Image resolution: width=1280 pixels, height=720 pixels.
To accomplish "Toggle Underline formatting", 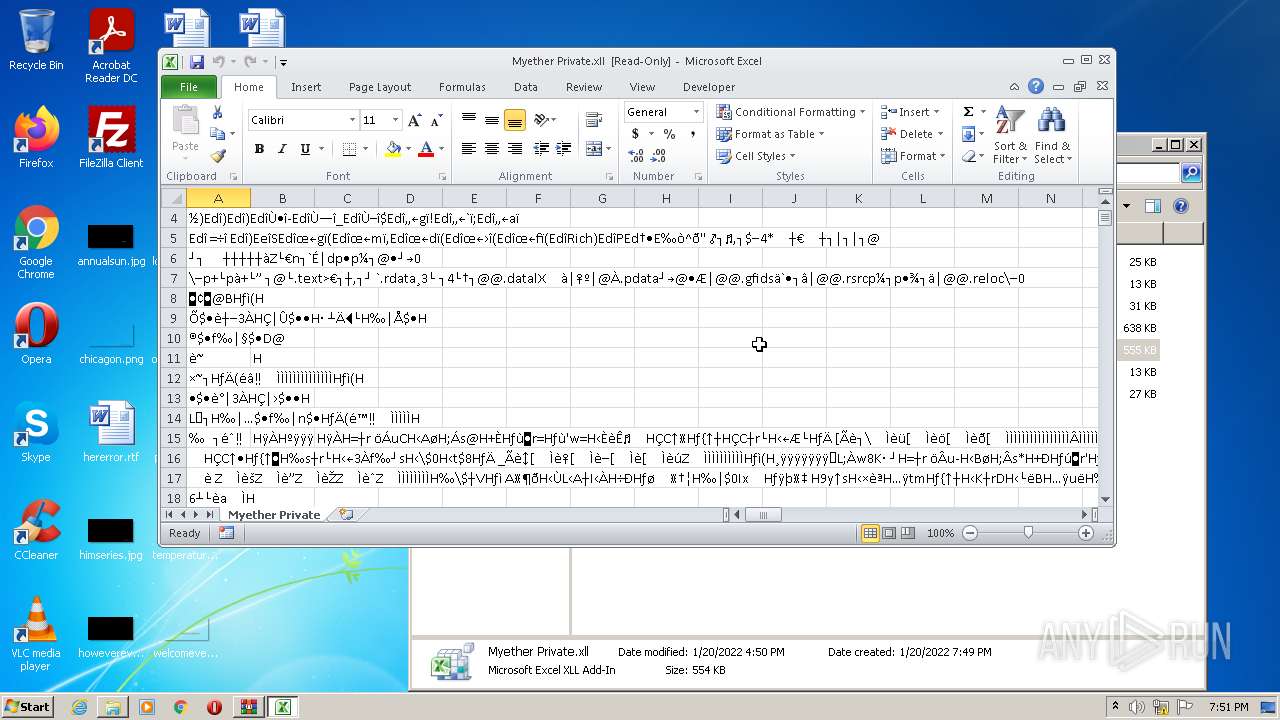I will pyautogui.click(x=304, y=149).
